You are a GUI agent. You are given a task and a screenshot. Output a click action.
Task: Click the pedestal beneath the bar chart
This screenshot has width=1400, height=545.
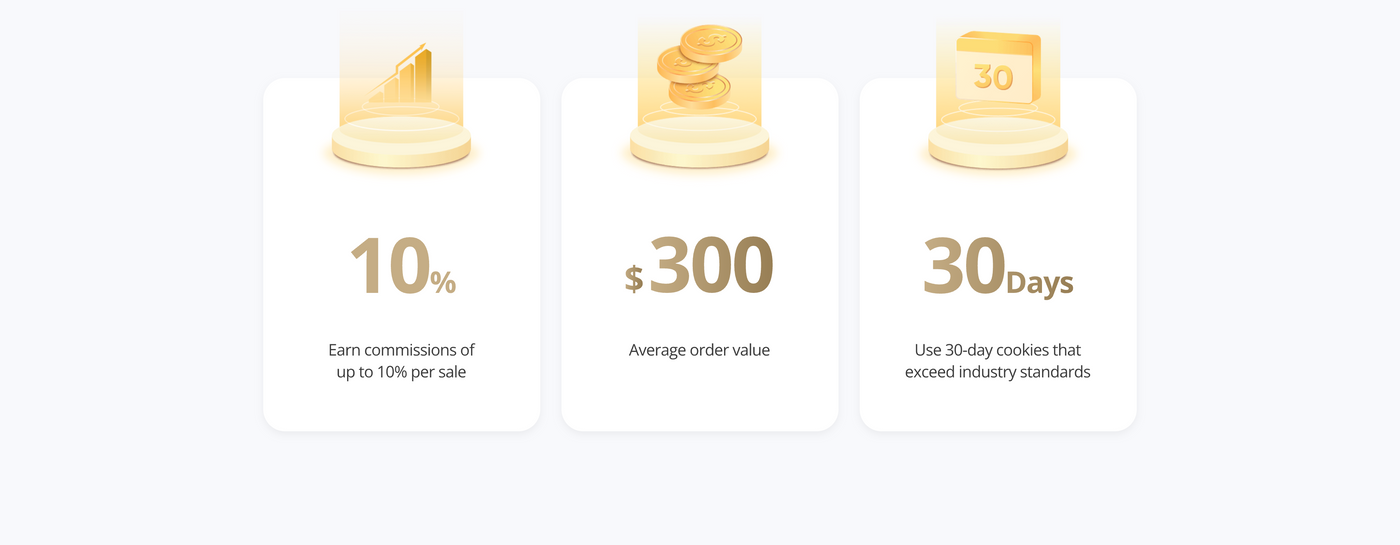[x=401, y=146]
